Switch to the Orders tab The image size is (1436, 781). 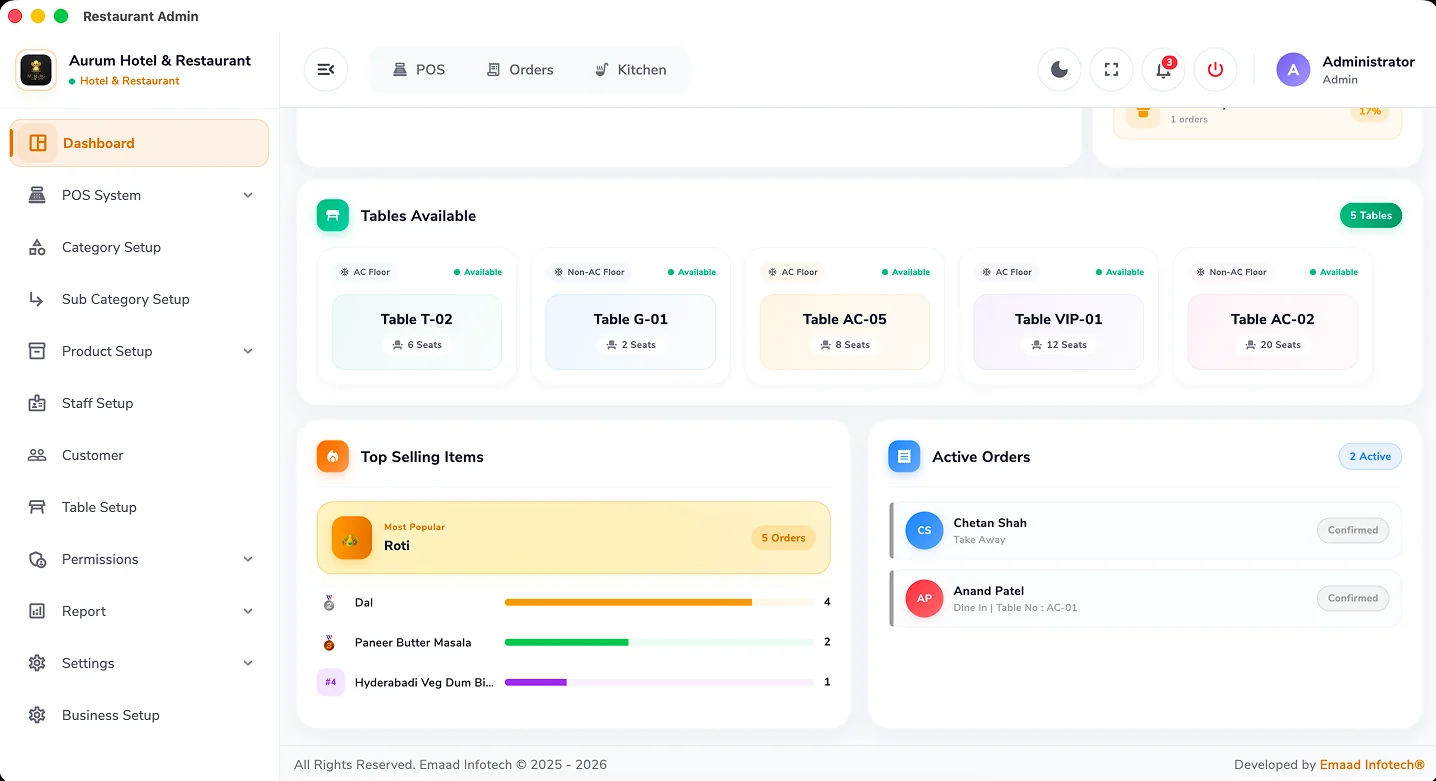(x=520, y=70)
